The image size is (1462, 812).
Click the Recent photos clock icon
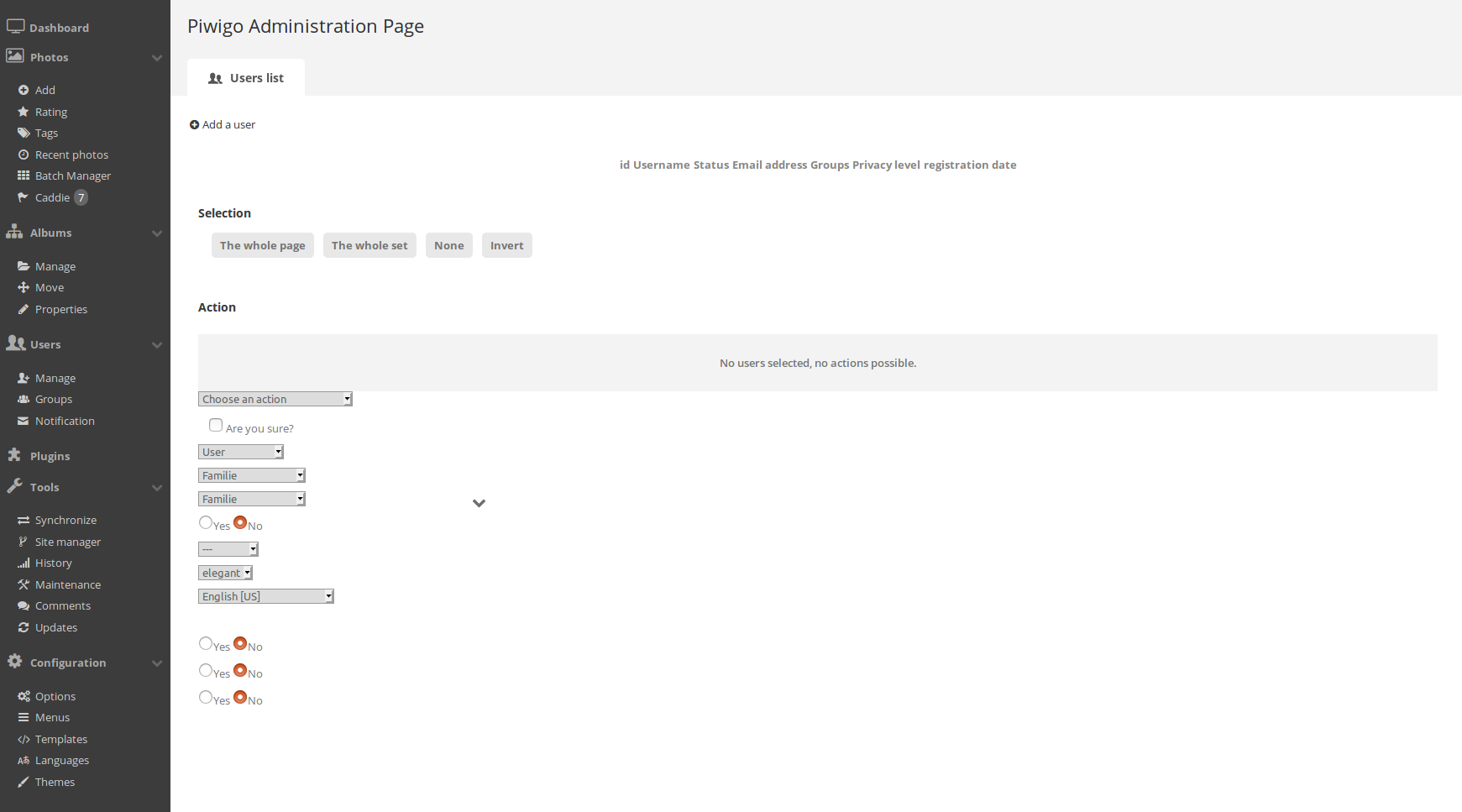pyautogui.click(x=24, y=155)
